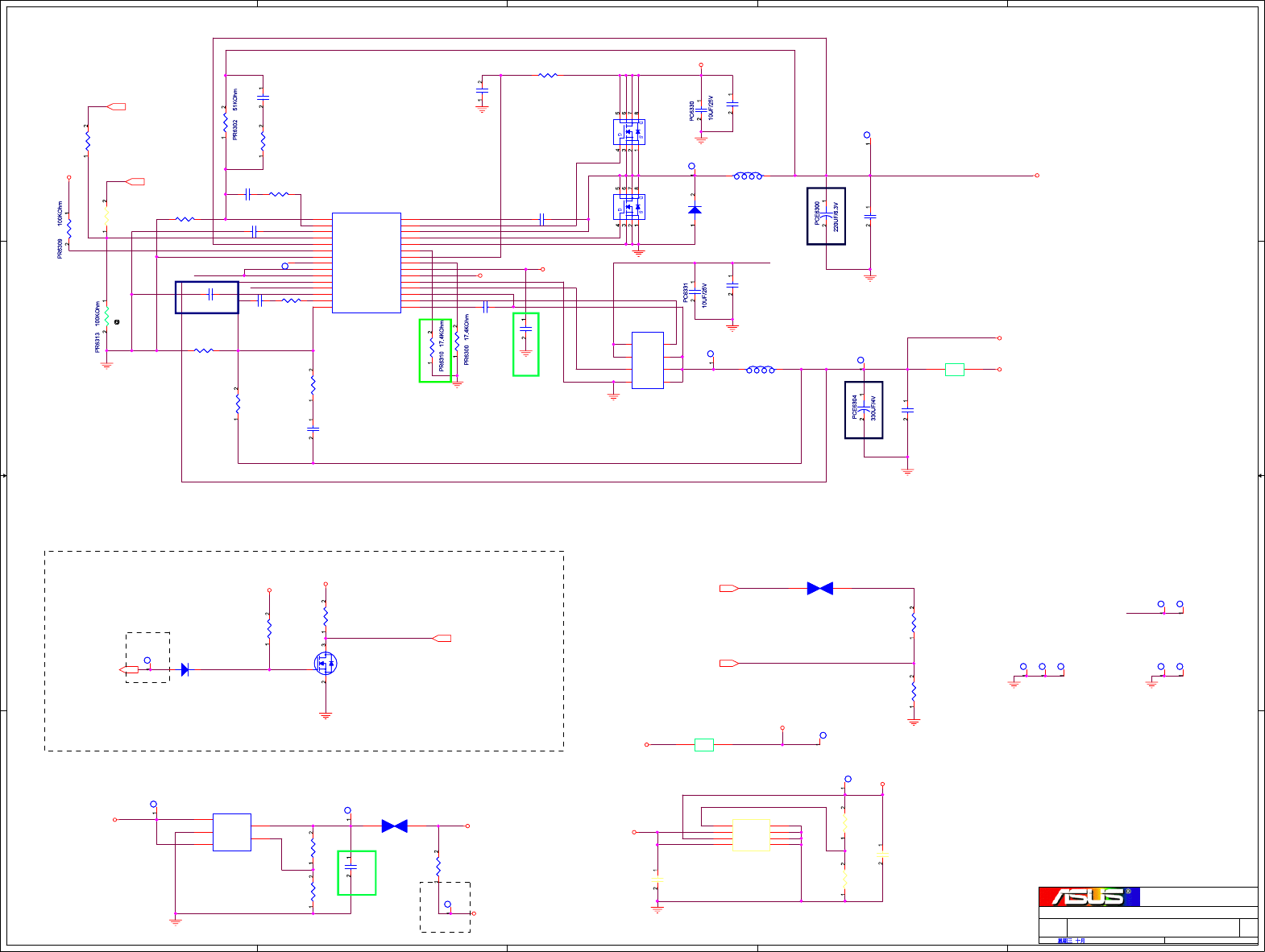This screenshot has width=1265, height=952.
Task: Click the PC6331 reference label
Action: pyautogui.click(x=686, y=293)
